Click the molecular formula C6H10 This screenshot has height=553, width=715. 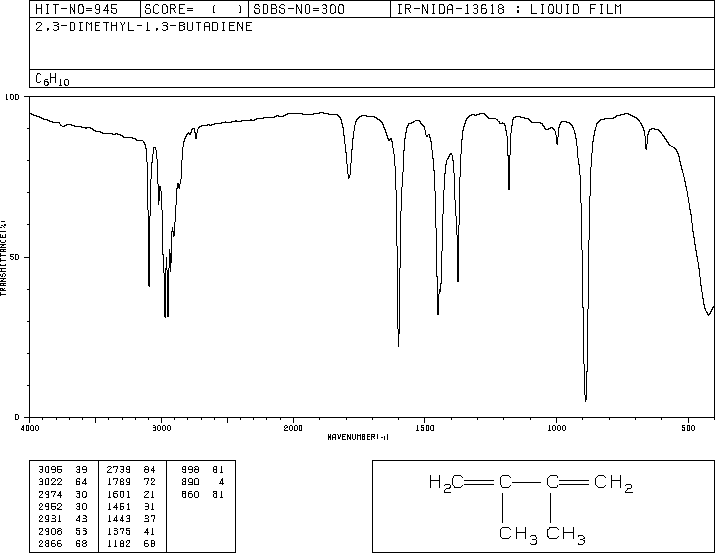point(52,79)
